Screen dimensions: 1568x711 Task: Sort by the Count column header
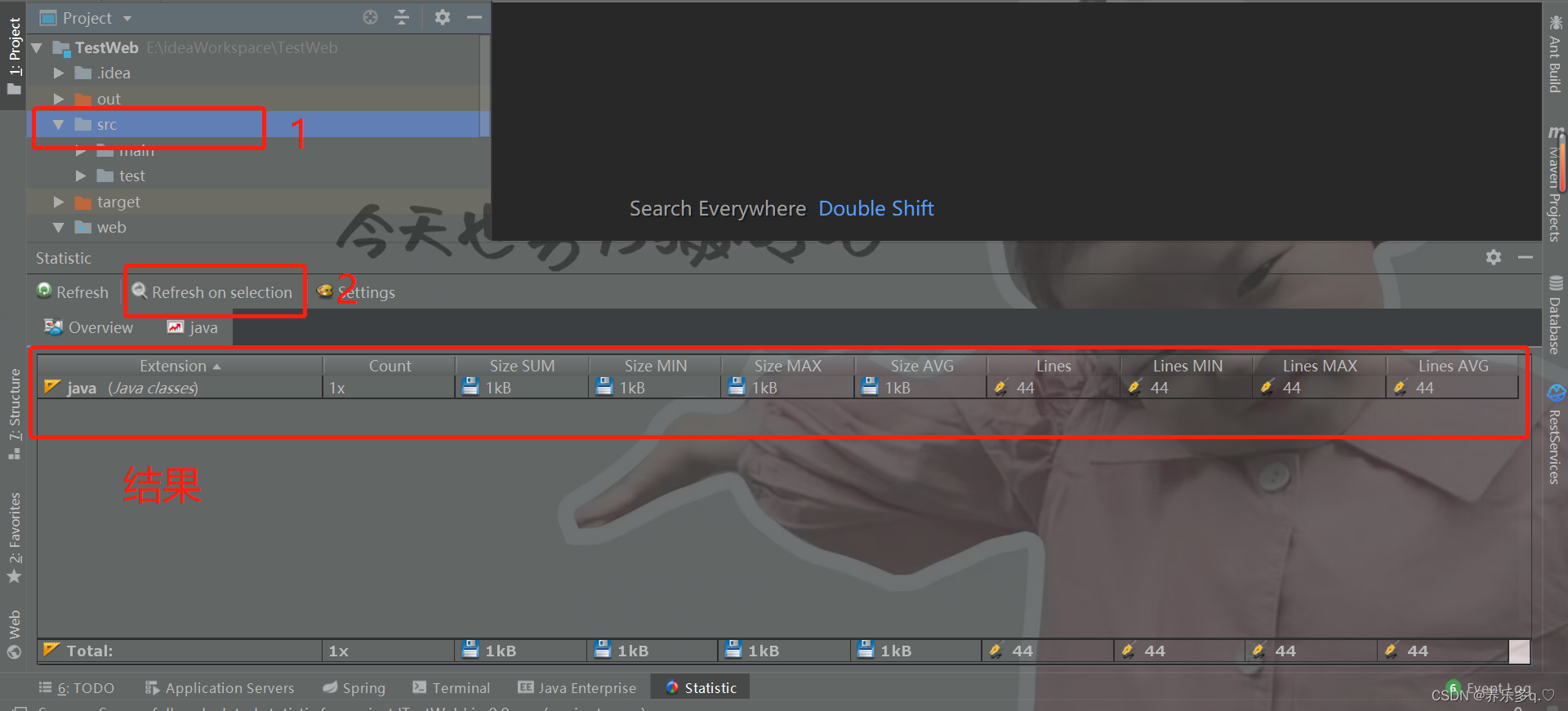point(390,366)
